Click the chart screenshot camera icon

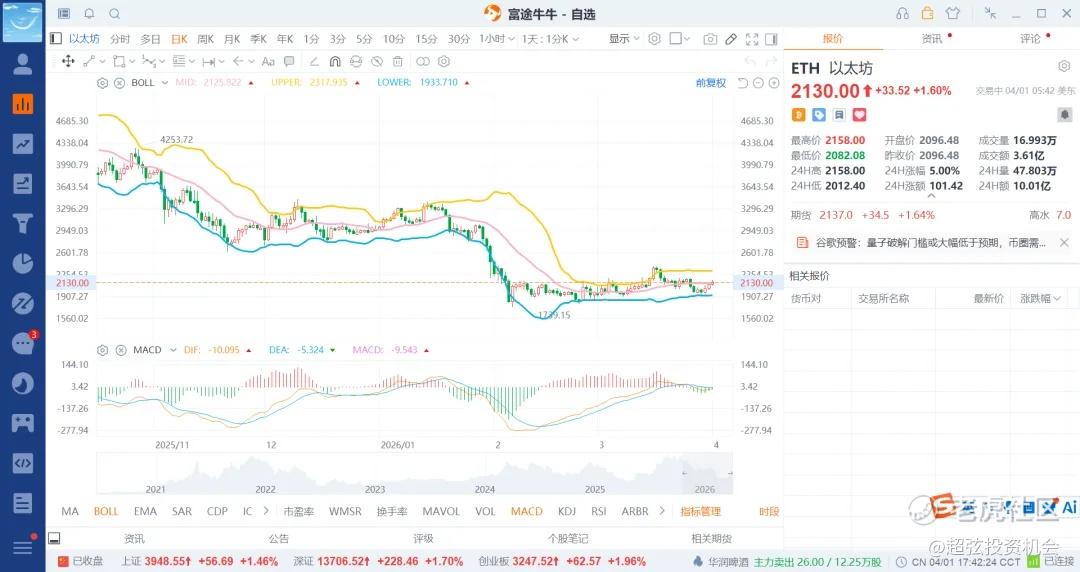click(x=710, y=39)
